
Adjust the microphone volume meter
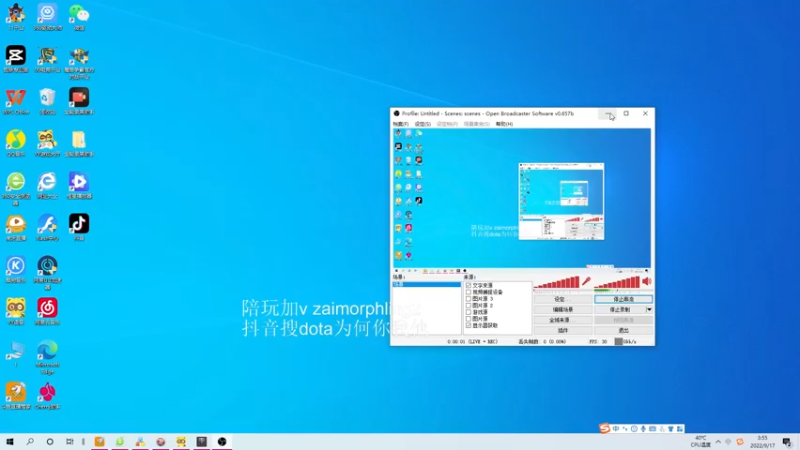[x=557, y=282]
